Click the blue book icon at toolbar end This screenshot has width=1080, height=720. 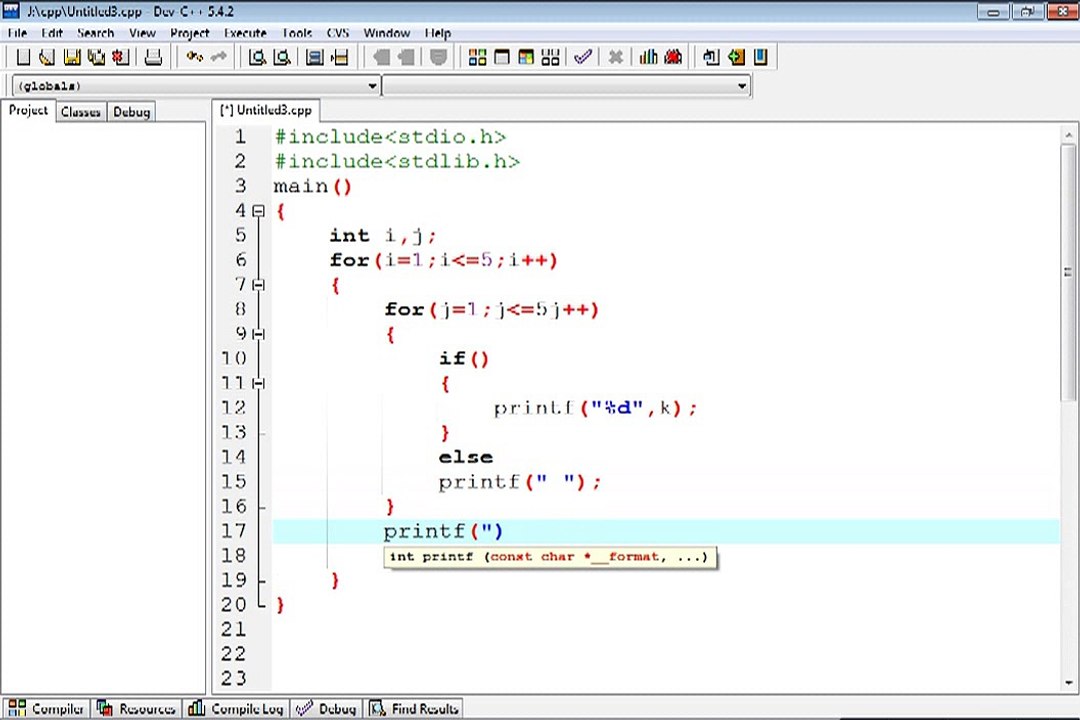point(760,57)
